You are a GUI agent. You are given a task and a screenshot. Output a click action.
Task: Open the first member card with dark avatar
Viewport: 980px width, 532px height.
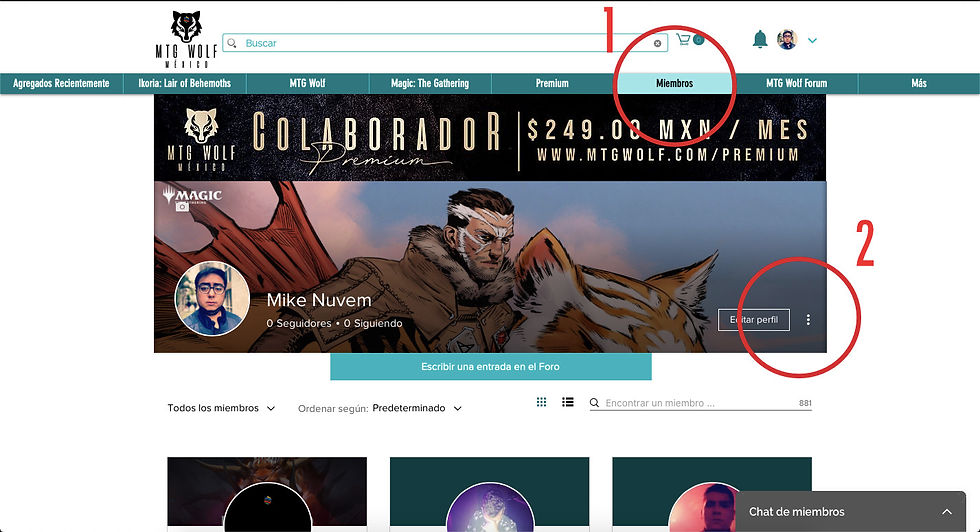(x=267, y=494)
